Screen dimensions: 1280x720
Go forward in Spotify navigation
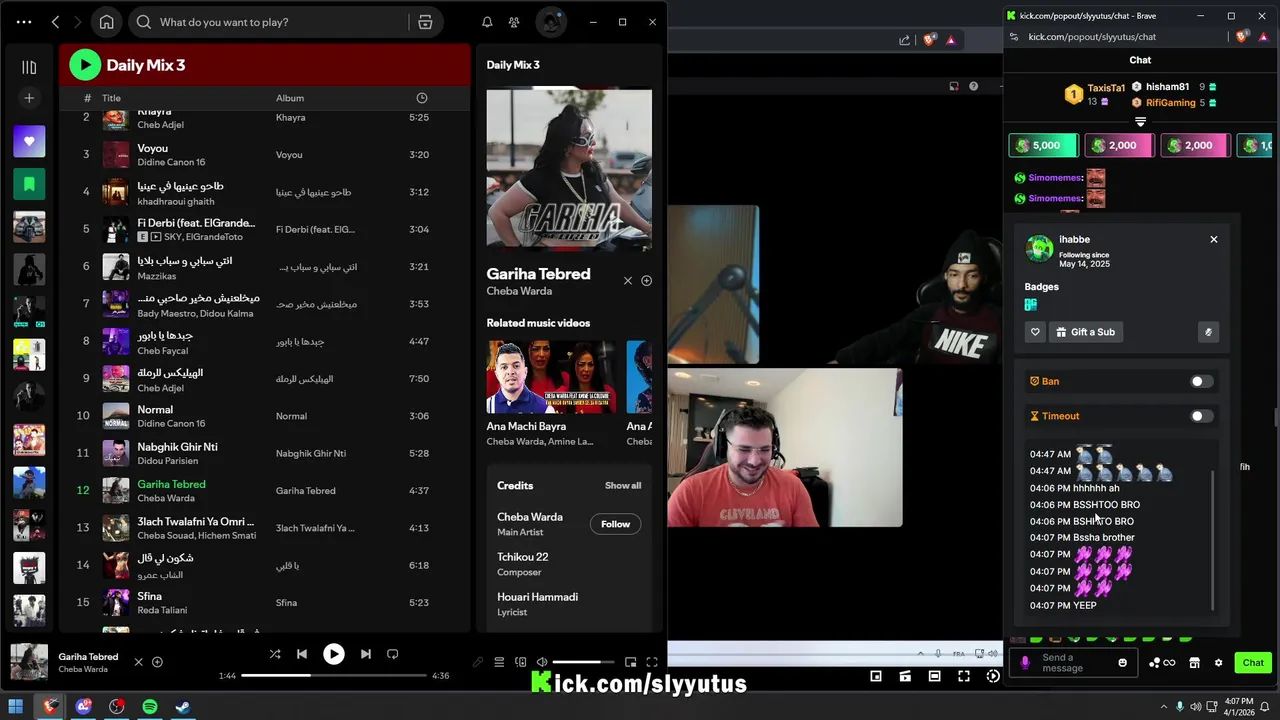pos(79,22)
